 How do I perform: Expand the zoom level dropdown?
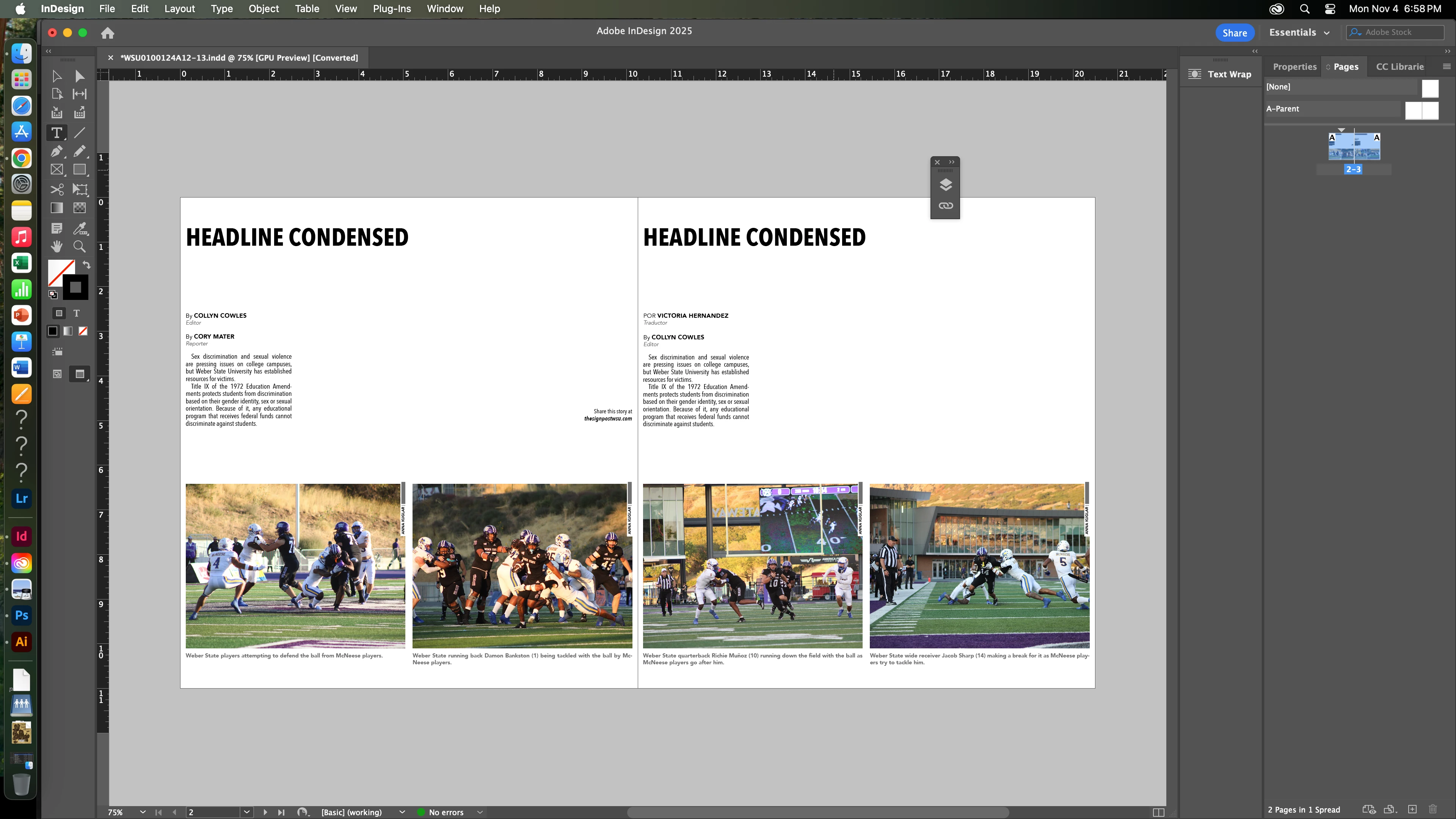pyautogui.click(x=143, y=812)
